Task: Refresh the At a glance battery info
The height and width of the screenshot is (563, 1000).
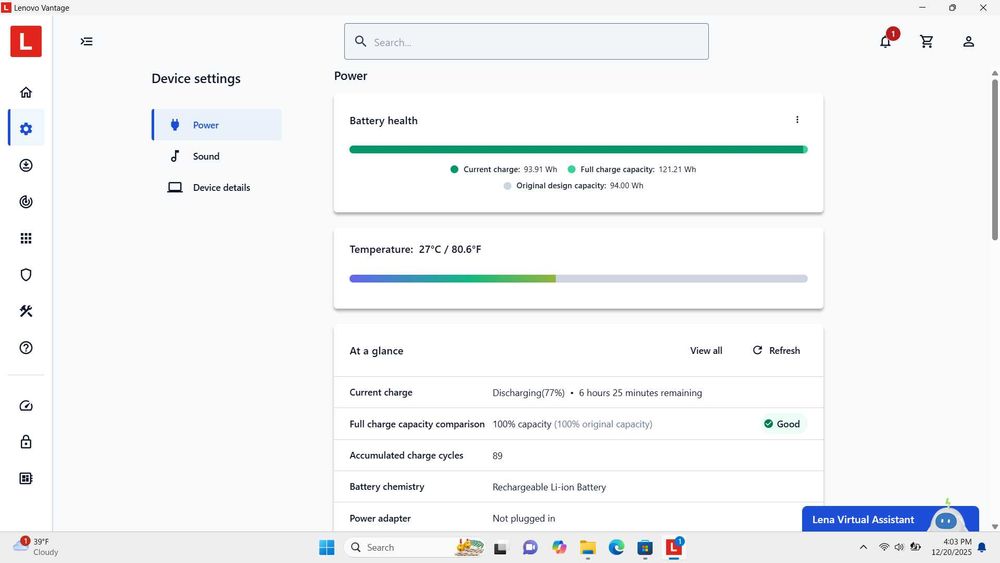Action: pyautogui.click(x=776, y=351)
